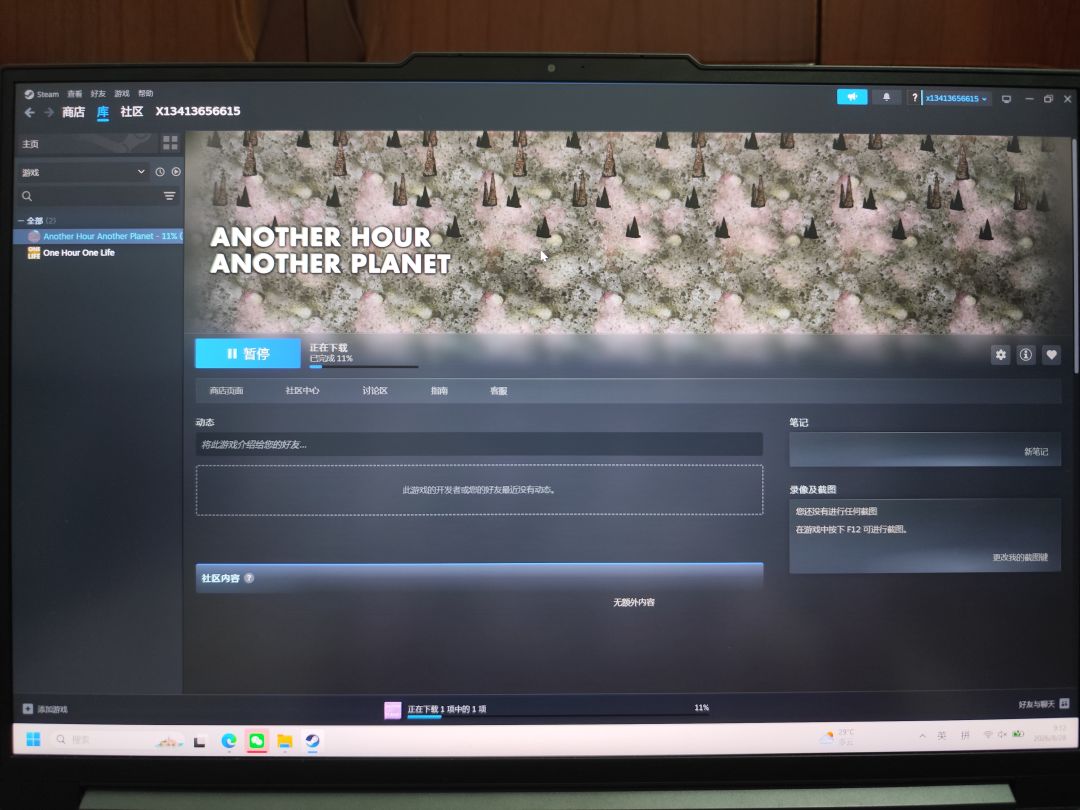
Task: Expand the x13413656615 account dropdown
Action: (956, 98)
